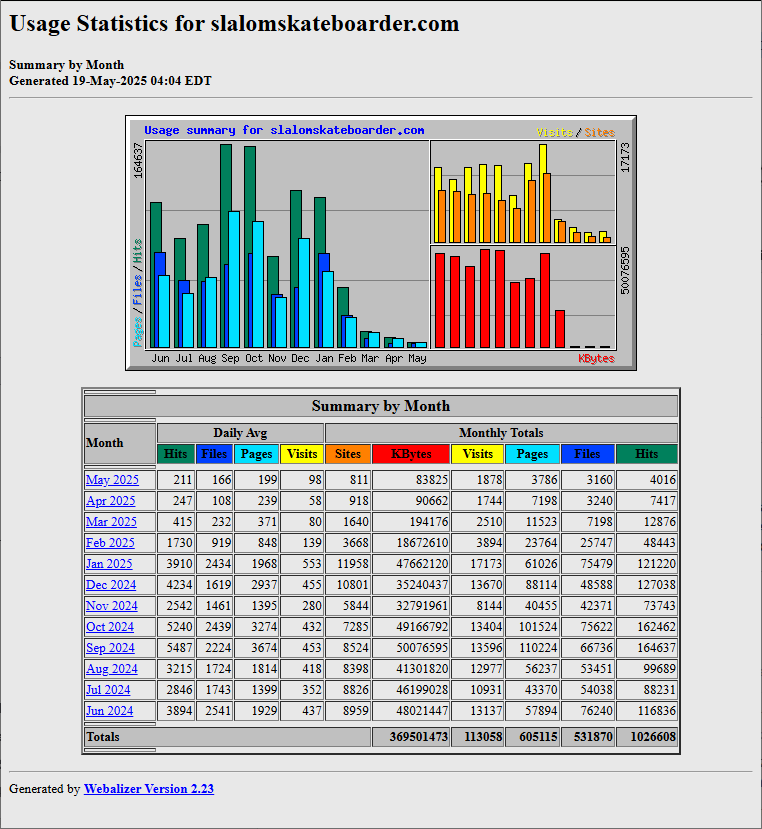762x829 pixels.
Task: Open the Oct 2024 monthly report link
Action: pos(110,627)
